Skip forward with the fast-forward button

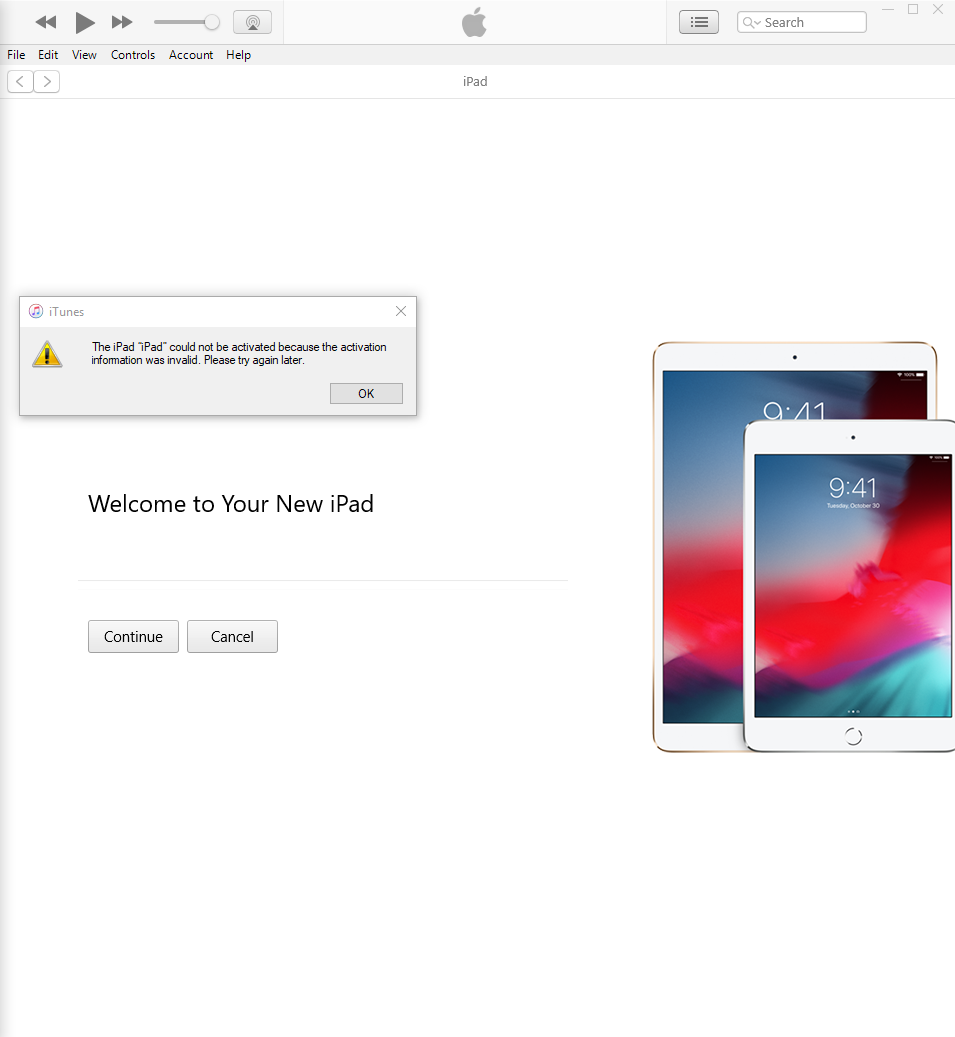(x=122, y=22)
